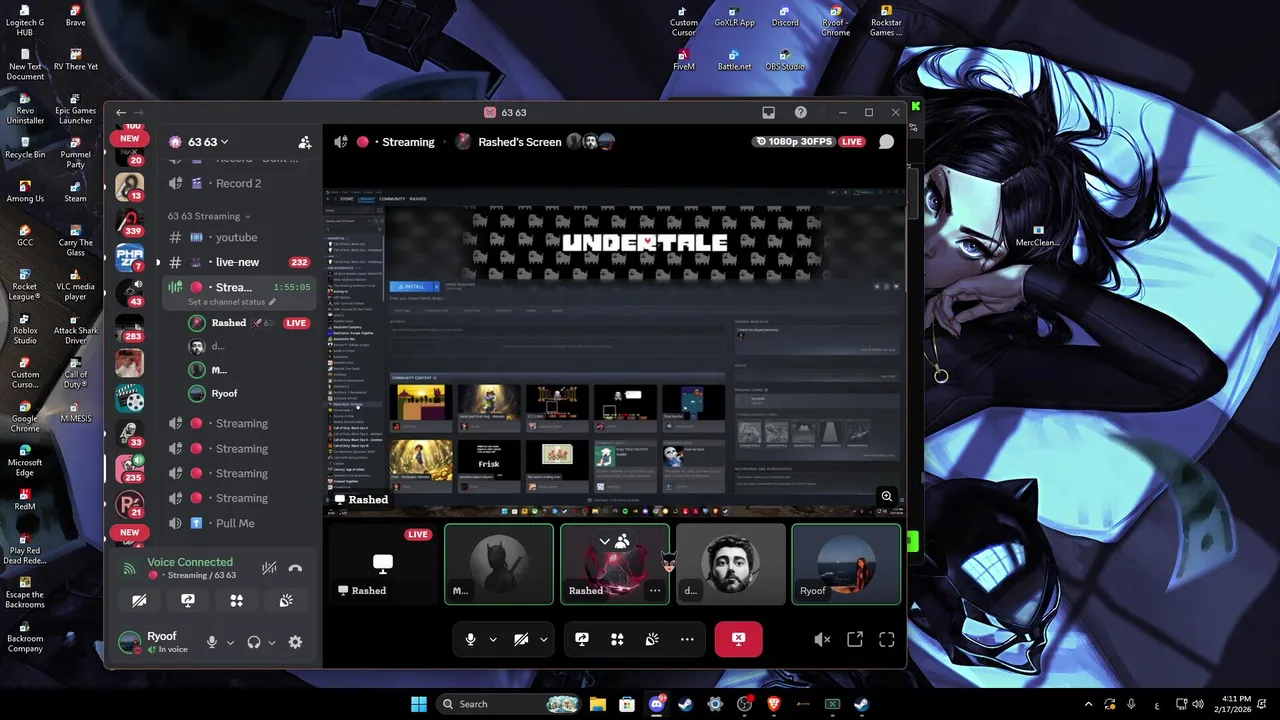
Task: Open the server with 339 badge
Action: [x=130, y=223]
